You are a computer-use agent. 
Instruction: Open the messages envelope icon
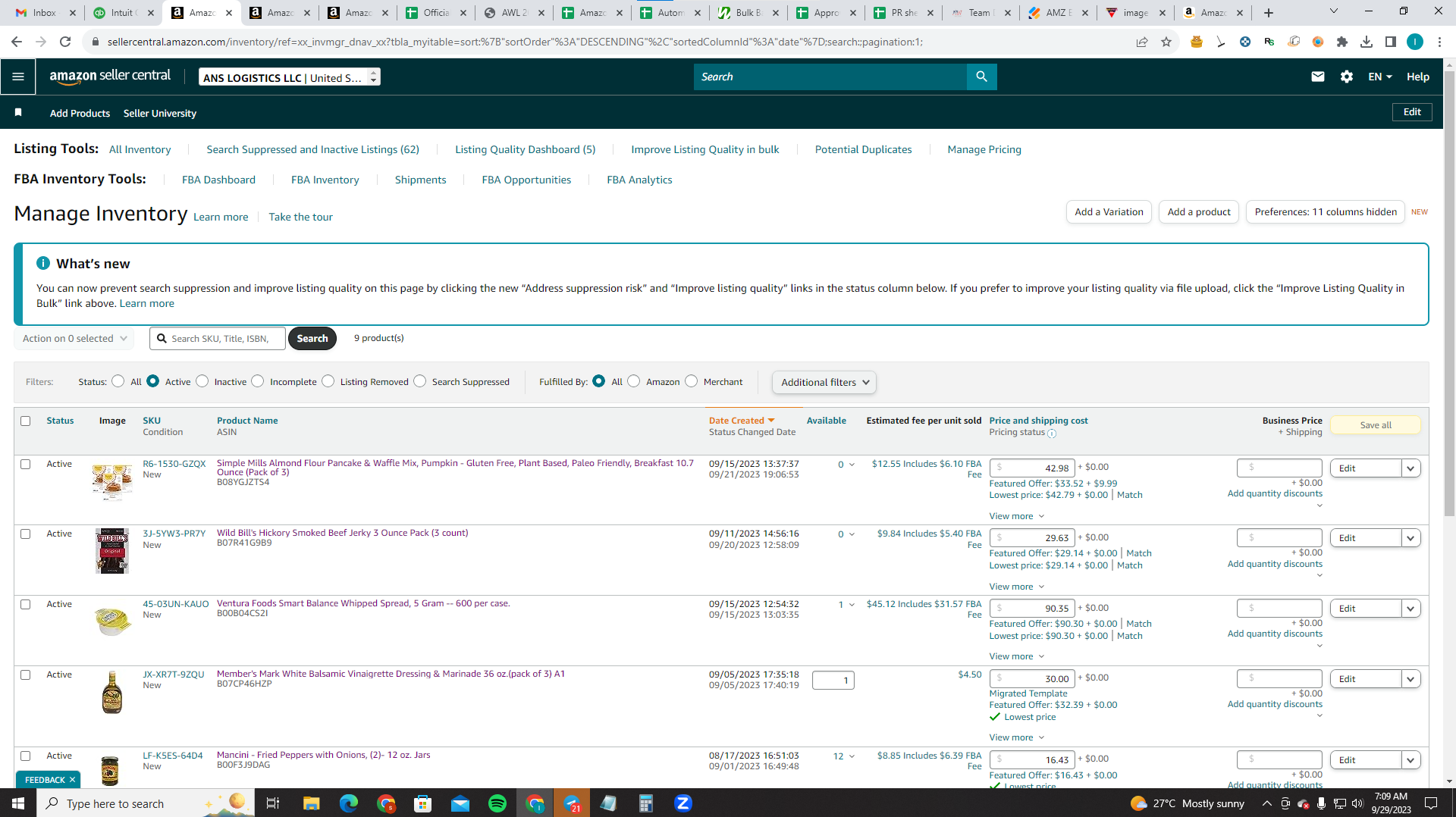coord(1318,77)
